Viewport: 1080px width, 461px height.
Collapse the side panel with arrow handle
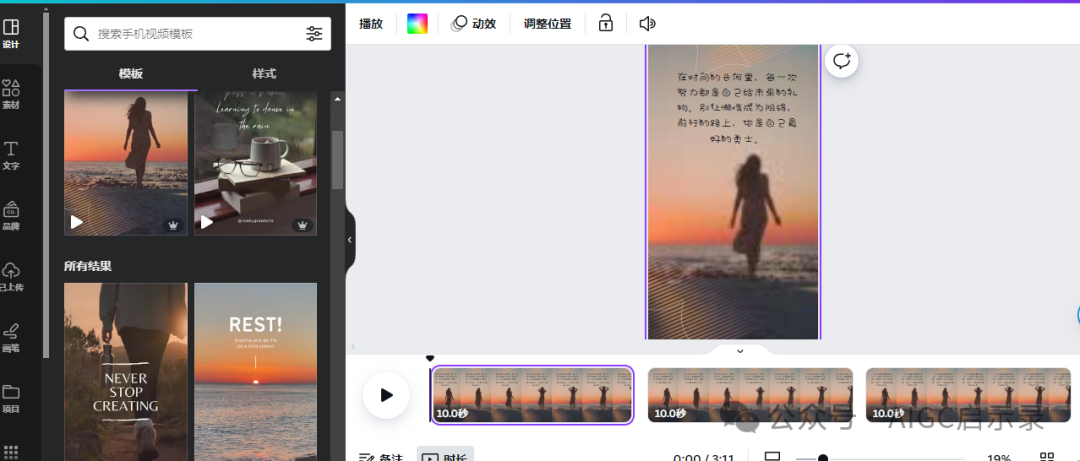[x=350, y=240]
